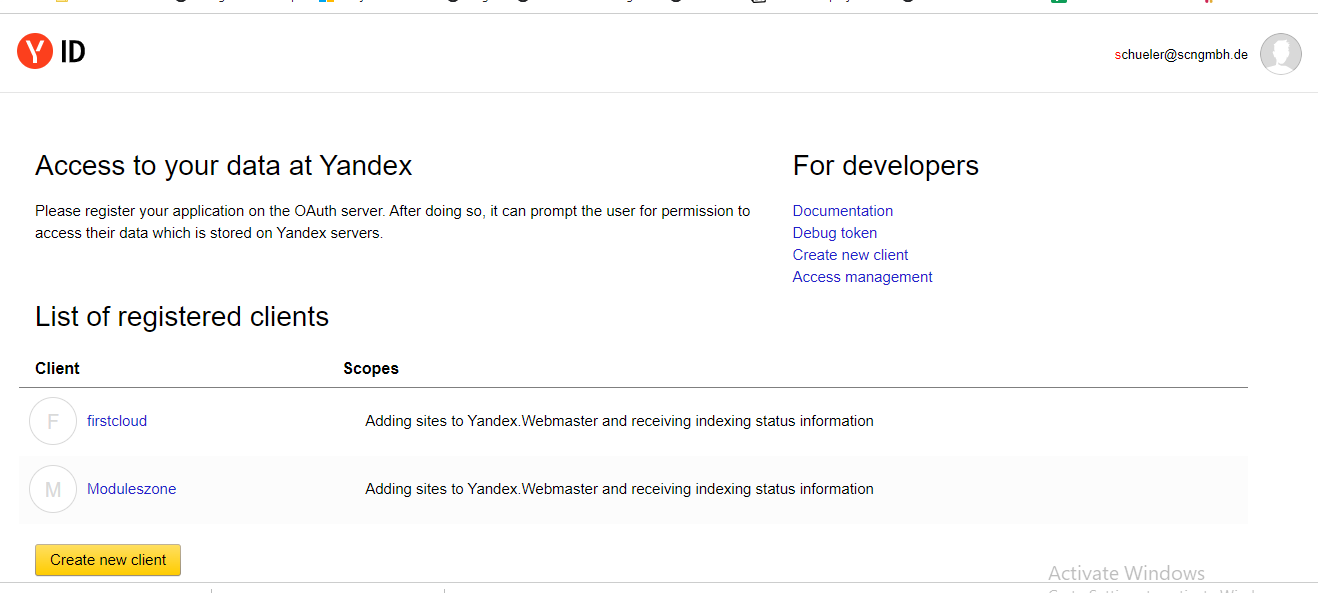Open Create new client link under For developers
Image resolution: width=1318 pixels, height=593 pixels.
click(851, 255)
